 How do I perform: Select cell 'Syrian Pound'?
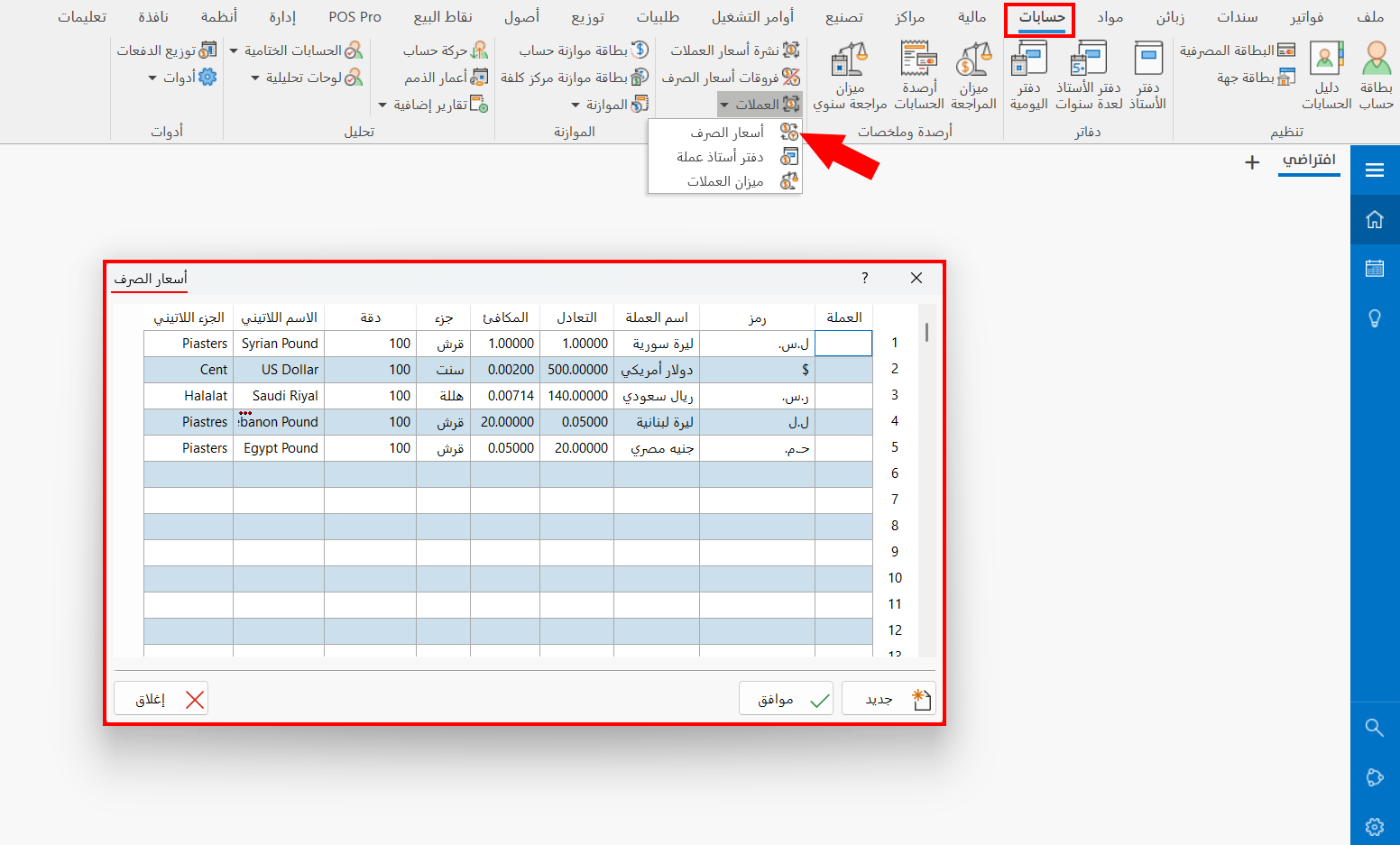(x=279, y=344)
